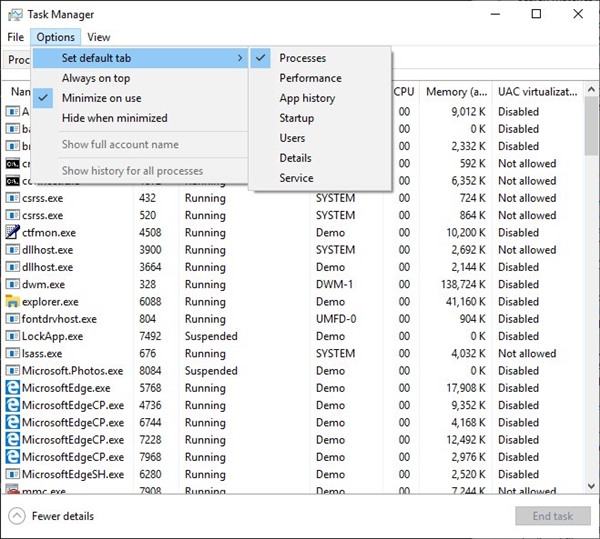This screenshot has height=539, width=600.
Task: Toggle the Minimize on use option
Action: pos(101,98)
